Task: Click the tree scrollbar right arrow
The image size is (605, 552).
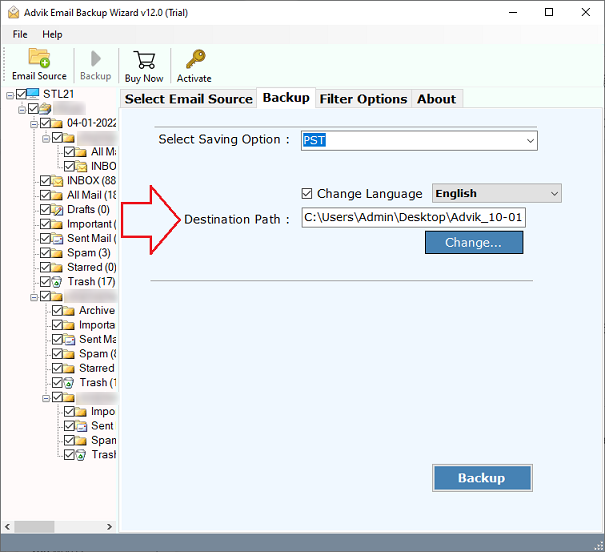Action: point(110,527)
